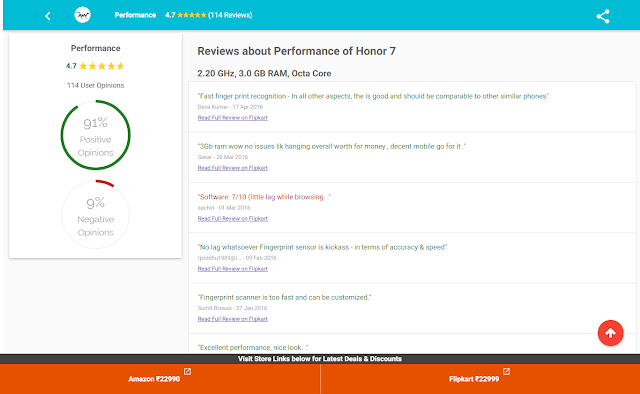The width and height of the screenshot is (640, 394).
Task: Click the sidebar yellow star rating
Action: pyautogui.click(x=101, y=66)
